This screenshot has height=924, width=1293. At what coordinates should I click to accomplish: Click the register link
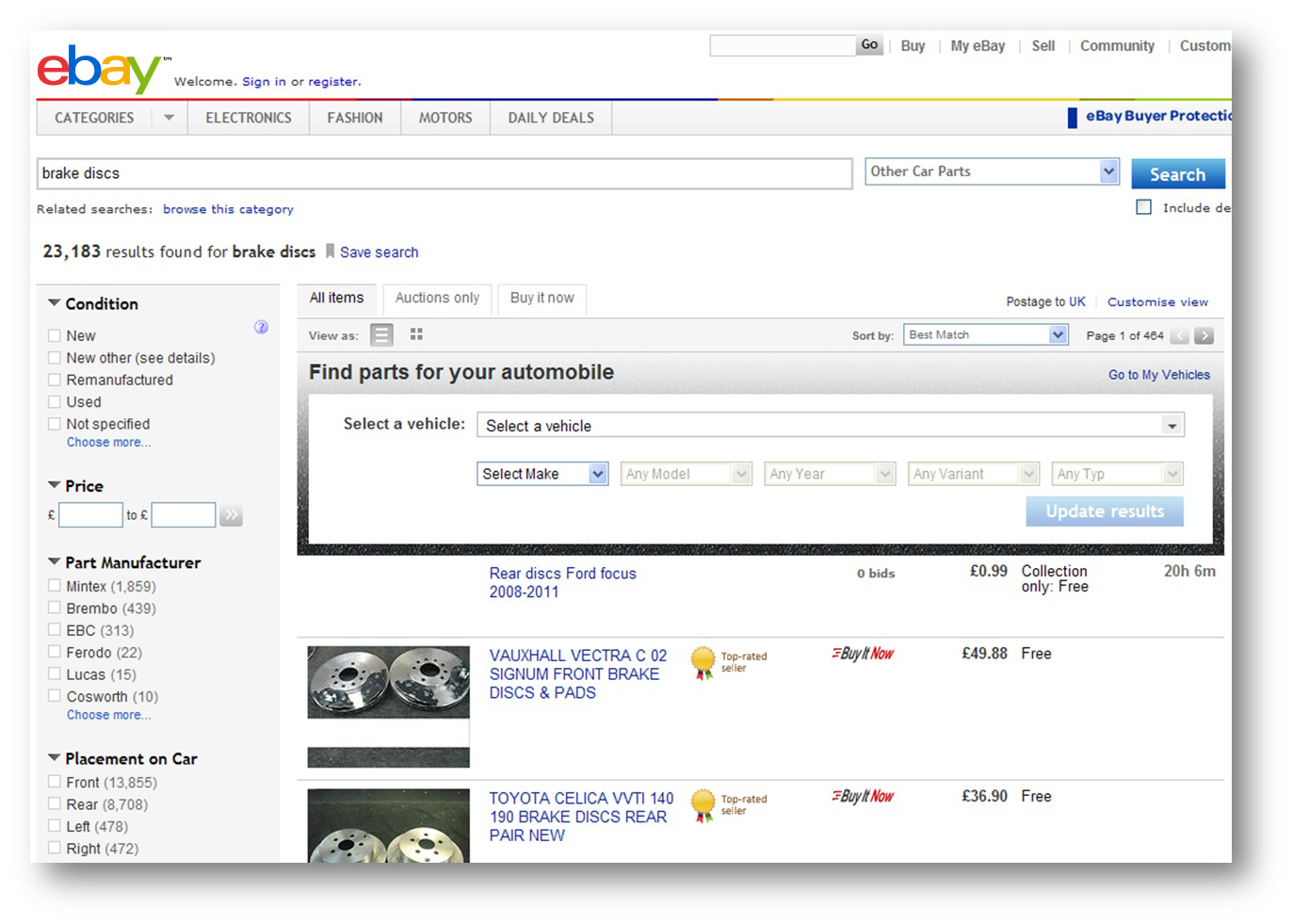click(x=333, y=82)
